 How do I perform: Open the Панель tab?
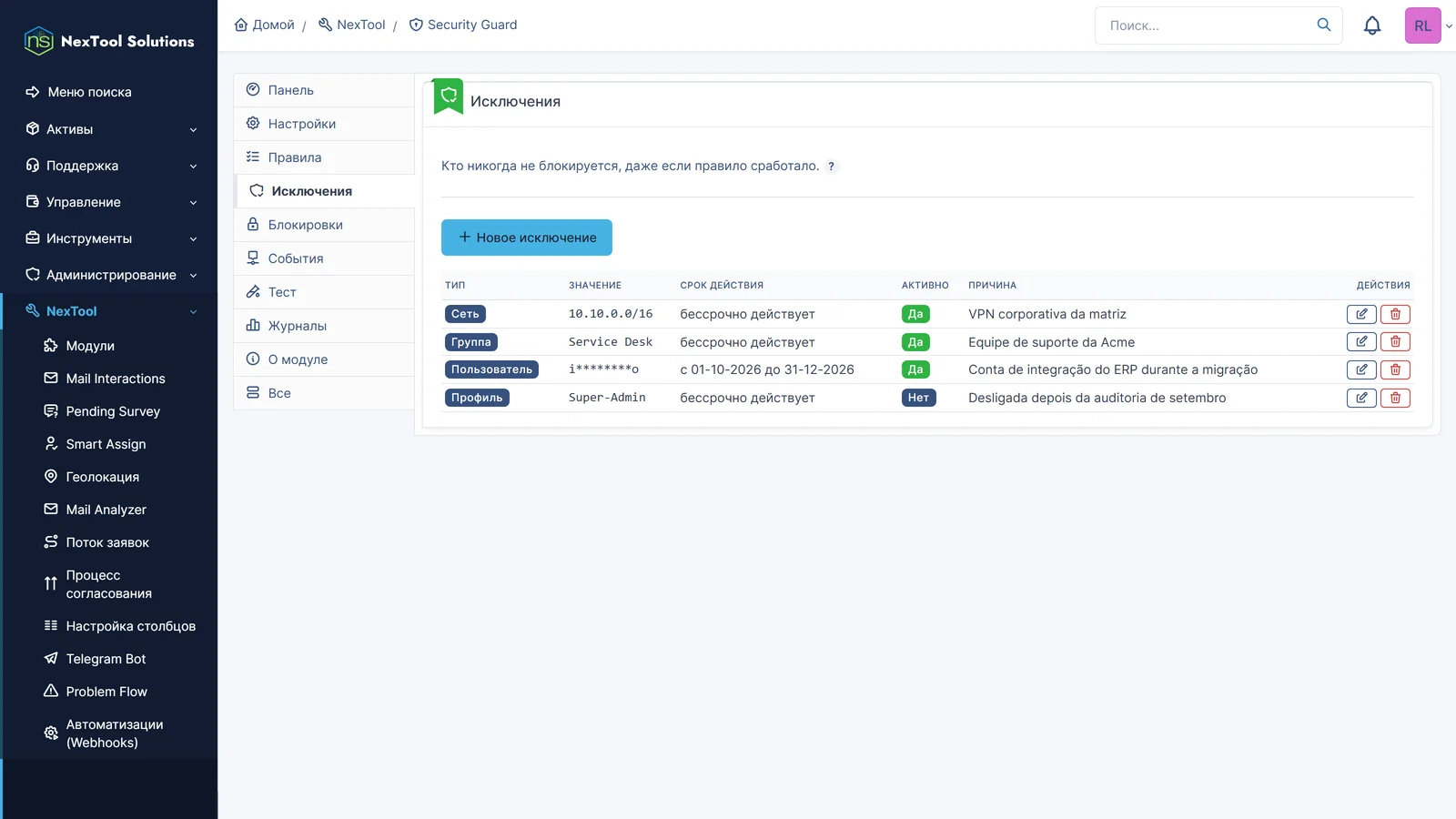(x=324, y=90)
